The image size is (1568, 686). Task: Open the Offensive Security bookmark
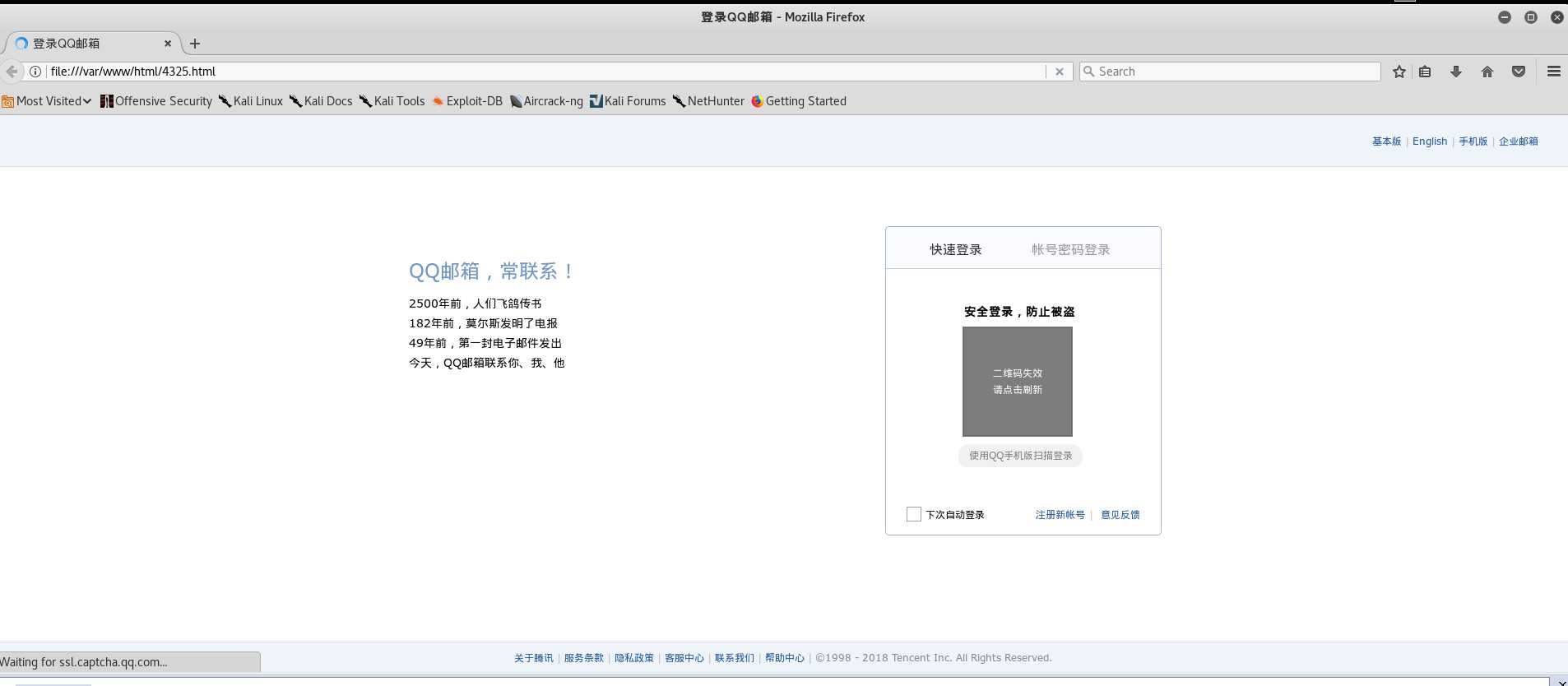pos(156,101)
